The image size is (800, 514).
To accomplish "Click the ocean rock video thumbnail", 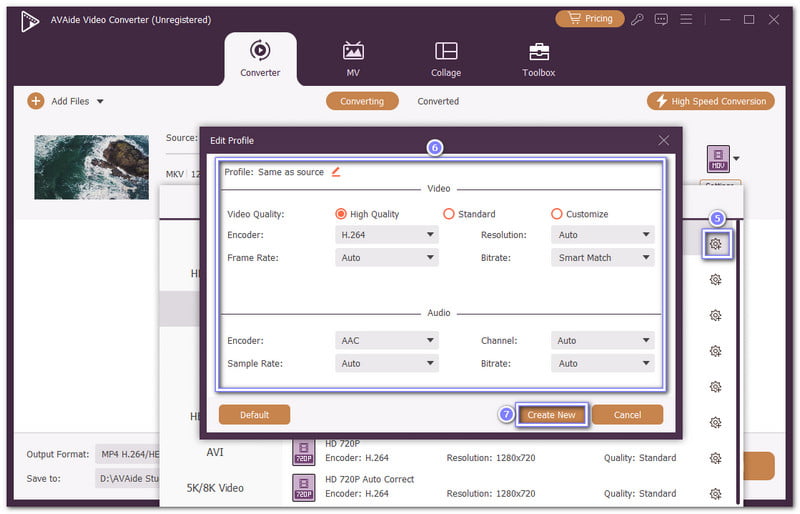I will 91,167.
